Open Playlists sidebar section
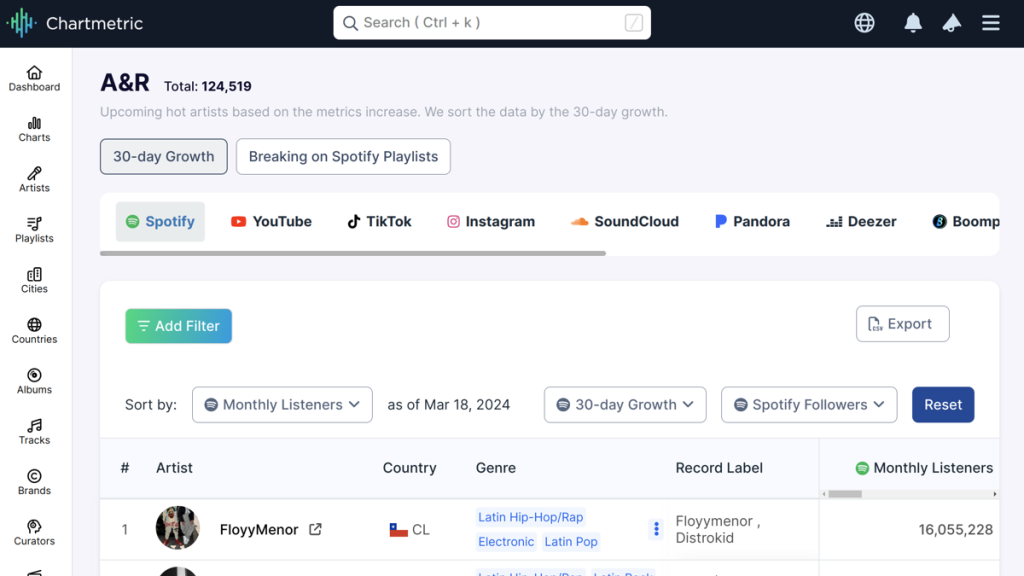This screenshot has height=576, width=1024. (x=34, y=230)
